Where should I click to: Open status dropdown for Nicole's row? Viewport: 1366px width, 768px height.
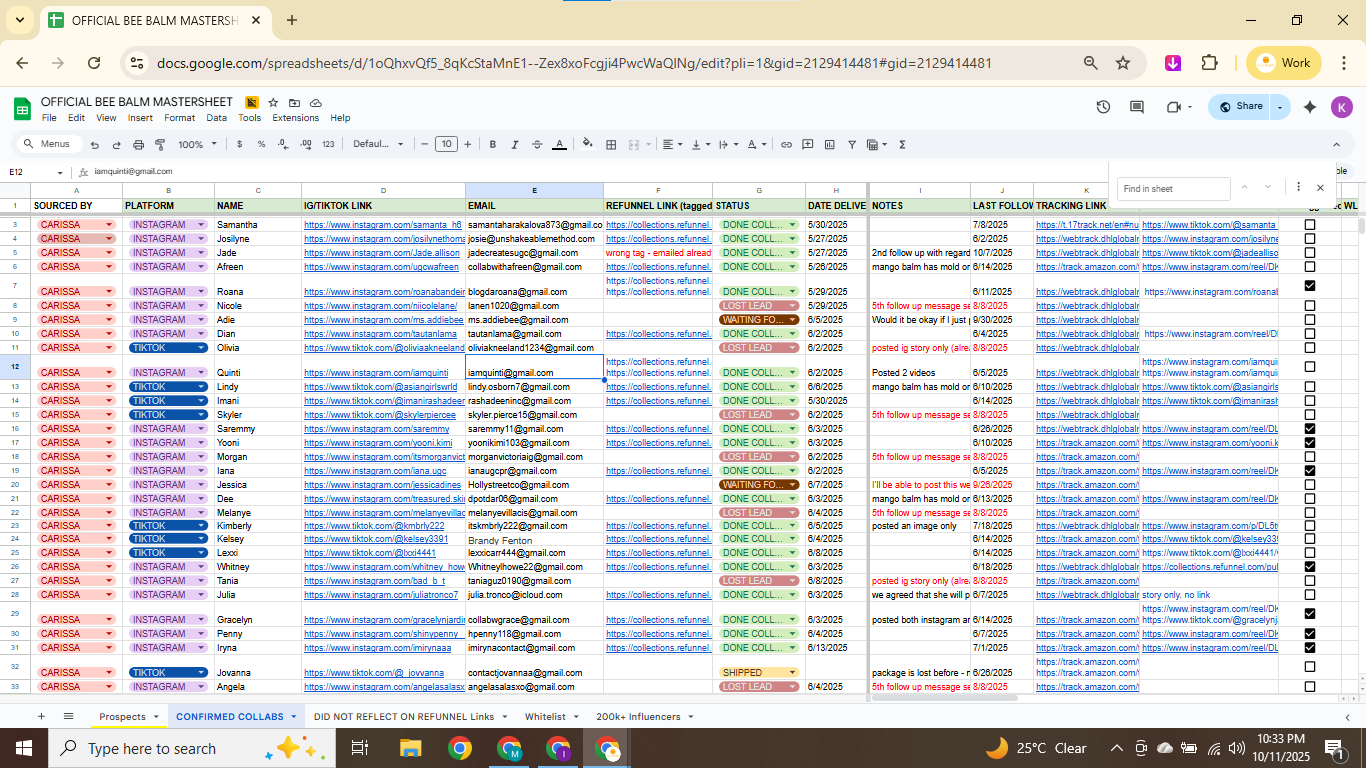[x=793, y=306]
